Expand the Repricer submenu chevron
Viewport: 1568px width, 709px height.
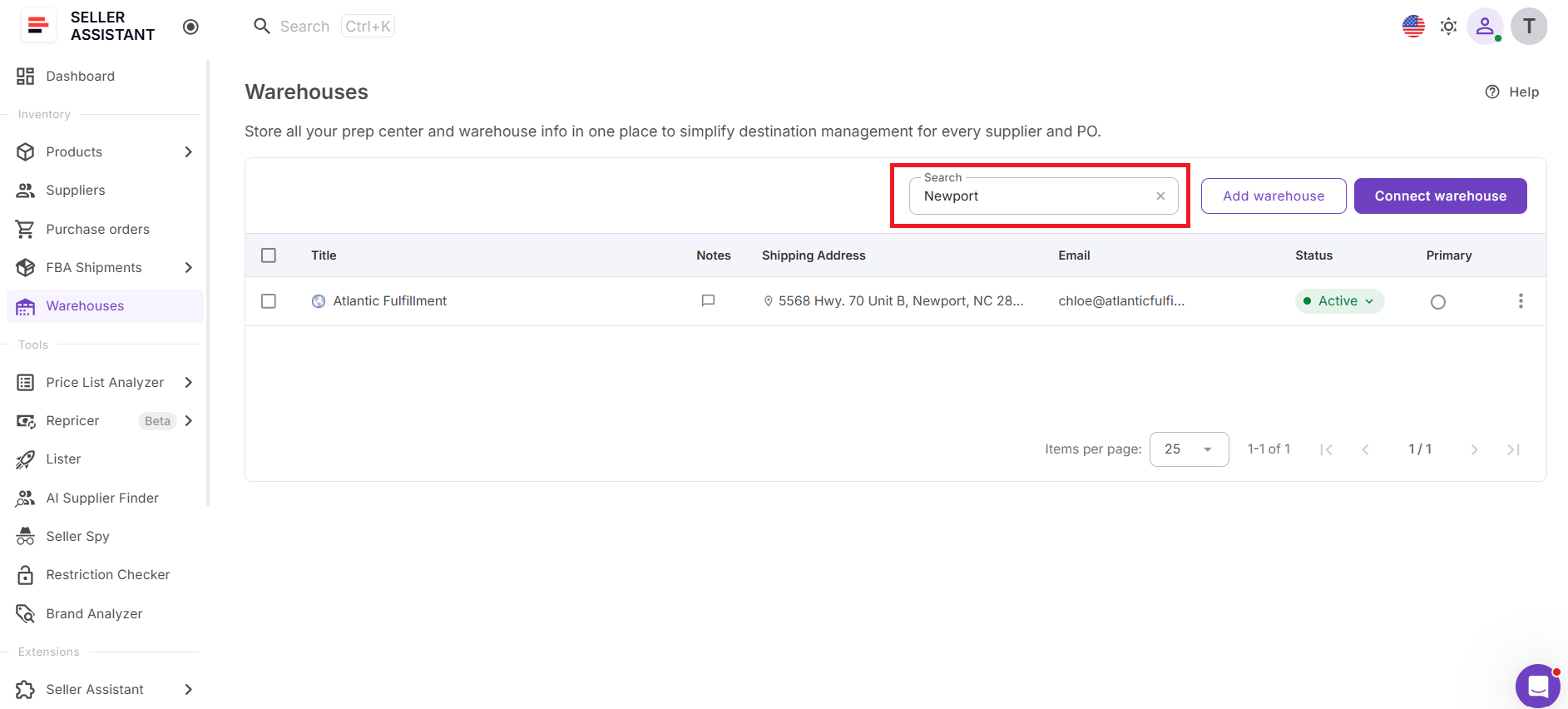189,421
